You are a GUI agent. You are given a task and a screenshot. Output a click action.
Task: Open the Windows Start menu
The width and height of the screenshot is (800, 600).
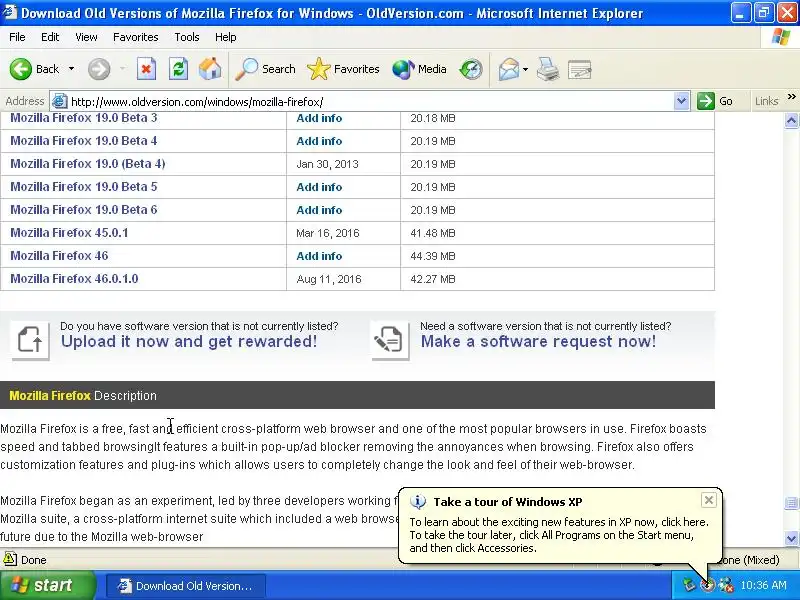coord(47,585)
